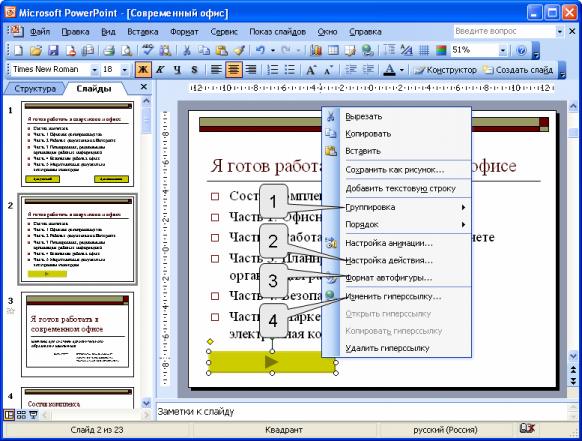
Task: Align text to the left
Action: click(216, 70)
